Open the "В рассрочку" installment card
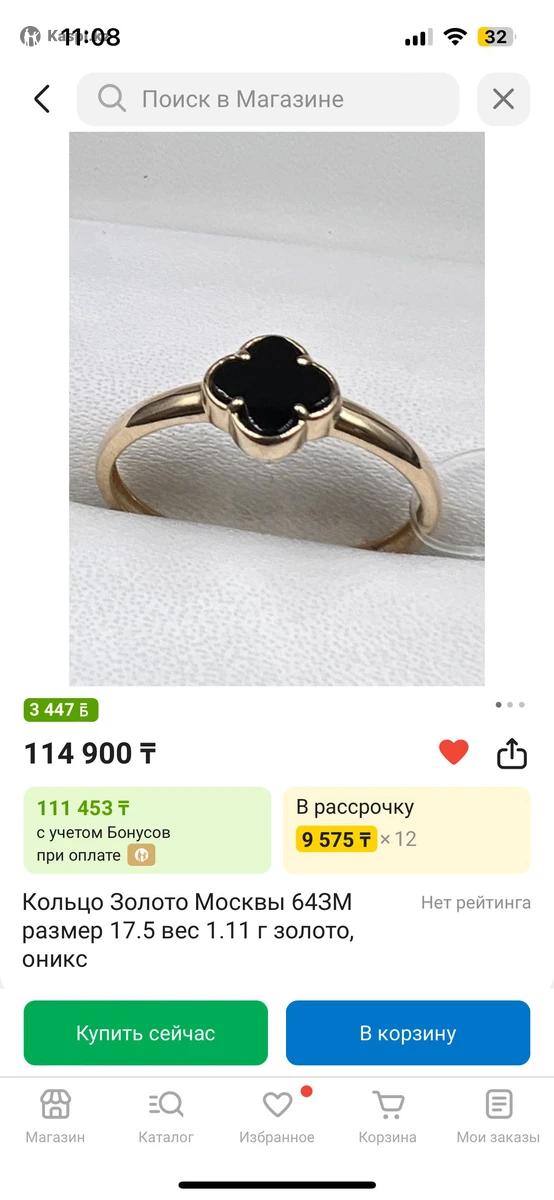Screen dimensions: 554x1200 point(407,830)
